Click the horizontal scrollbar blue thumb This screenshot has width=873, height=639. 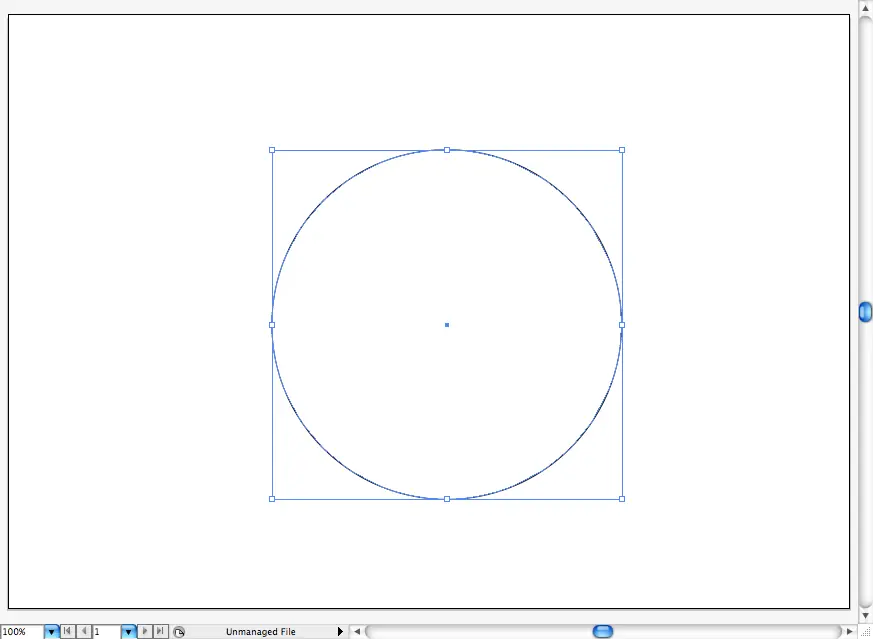[603, 631]
